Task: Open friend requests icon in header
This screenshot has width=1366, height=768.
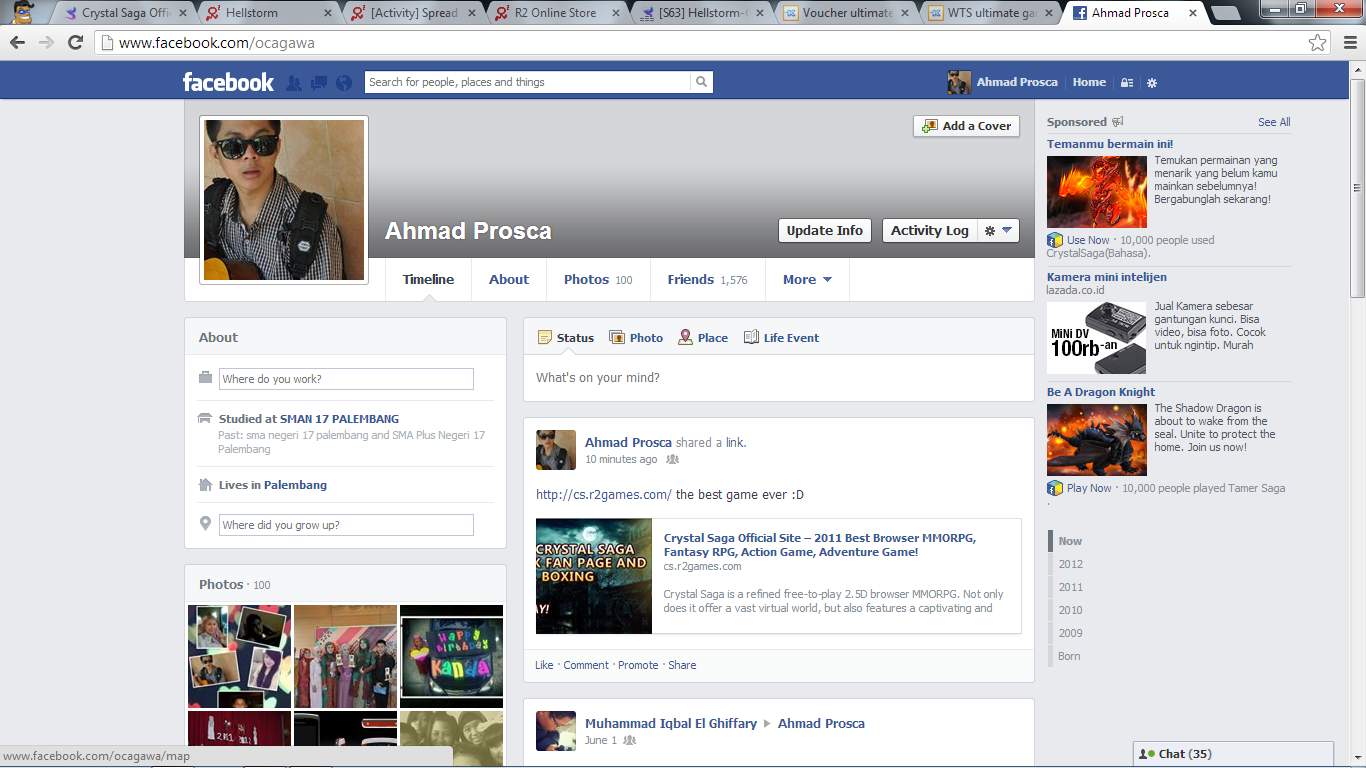Action: coord(294,83)
